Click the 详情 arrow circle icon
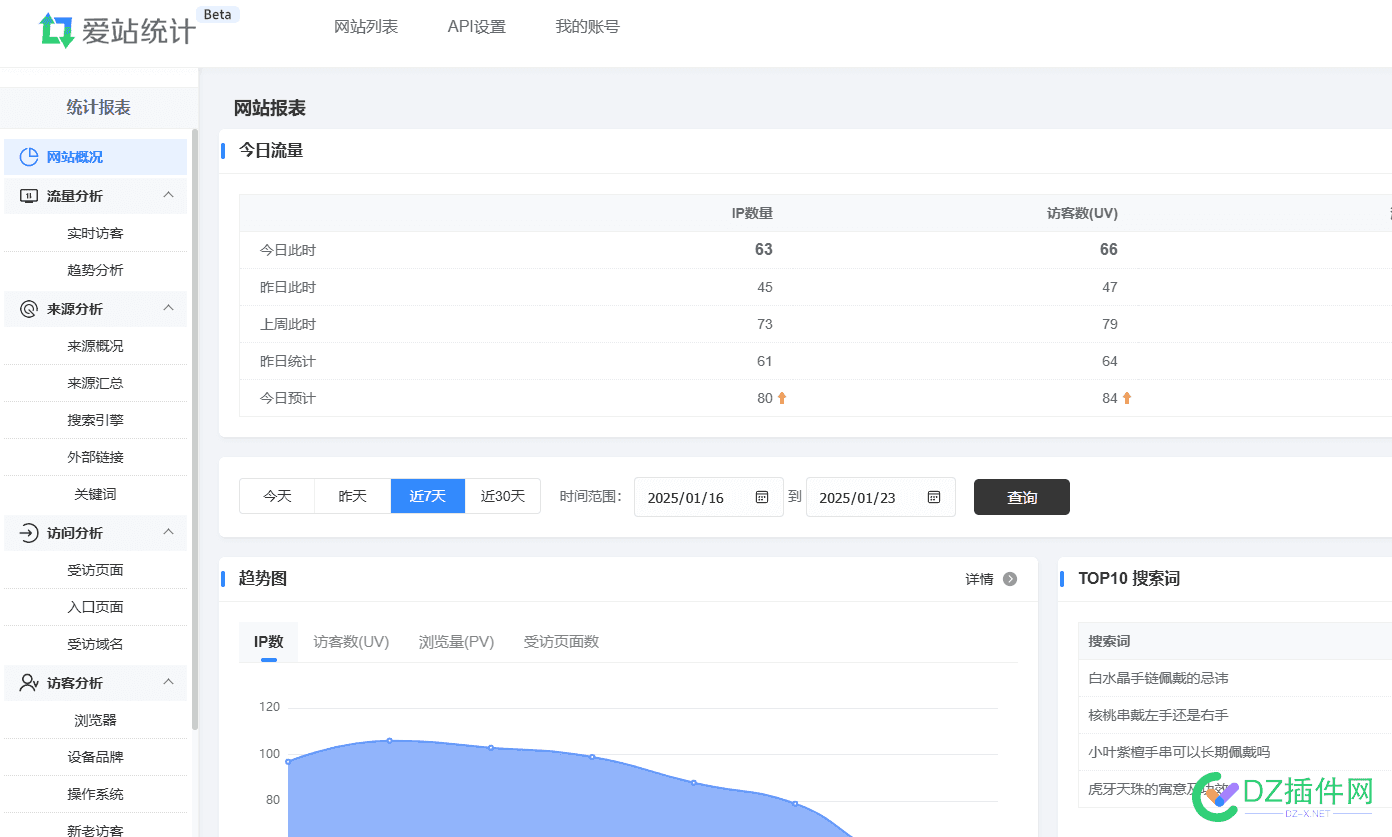The height and width of the screenshot is (837, 1392). point(1010,579)
